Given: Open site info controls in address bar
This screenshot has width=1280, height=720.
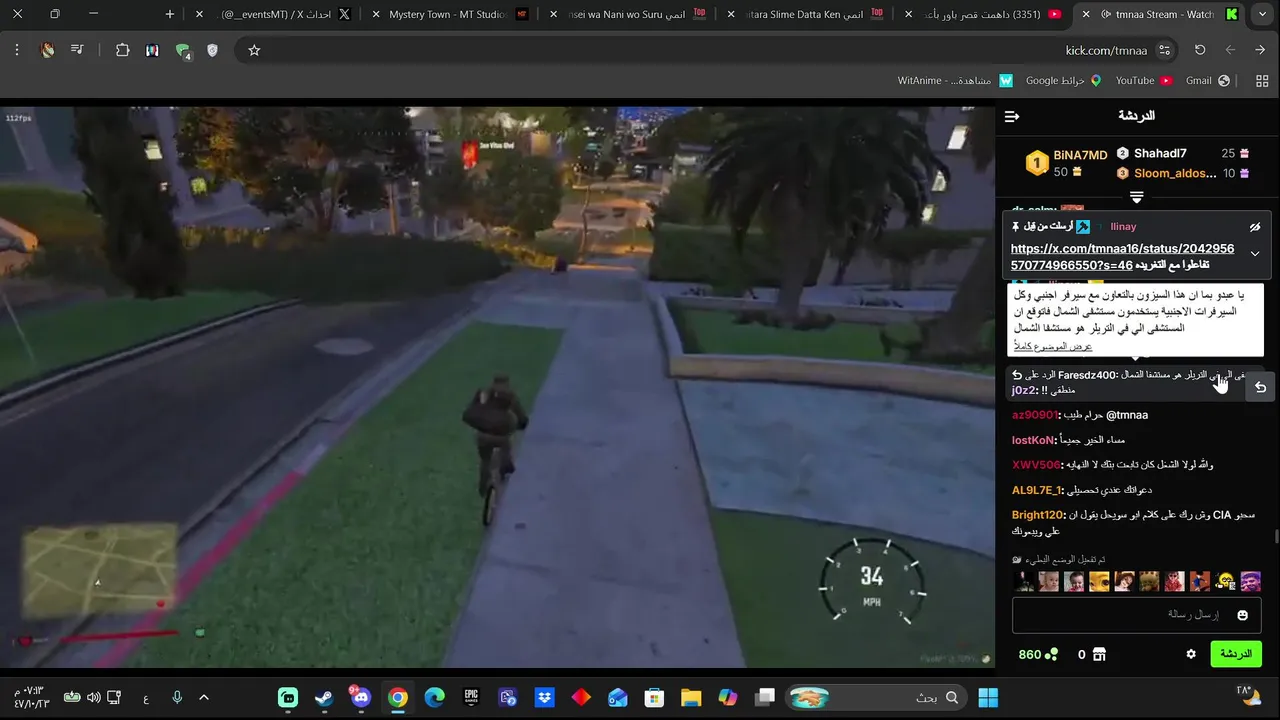Looking at the screenshot, I should click(1165, 50).
